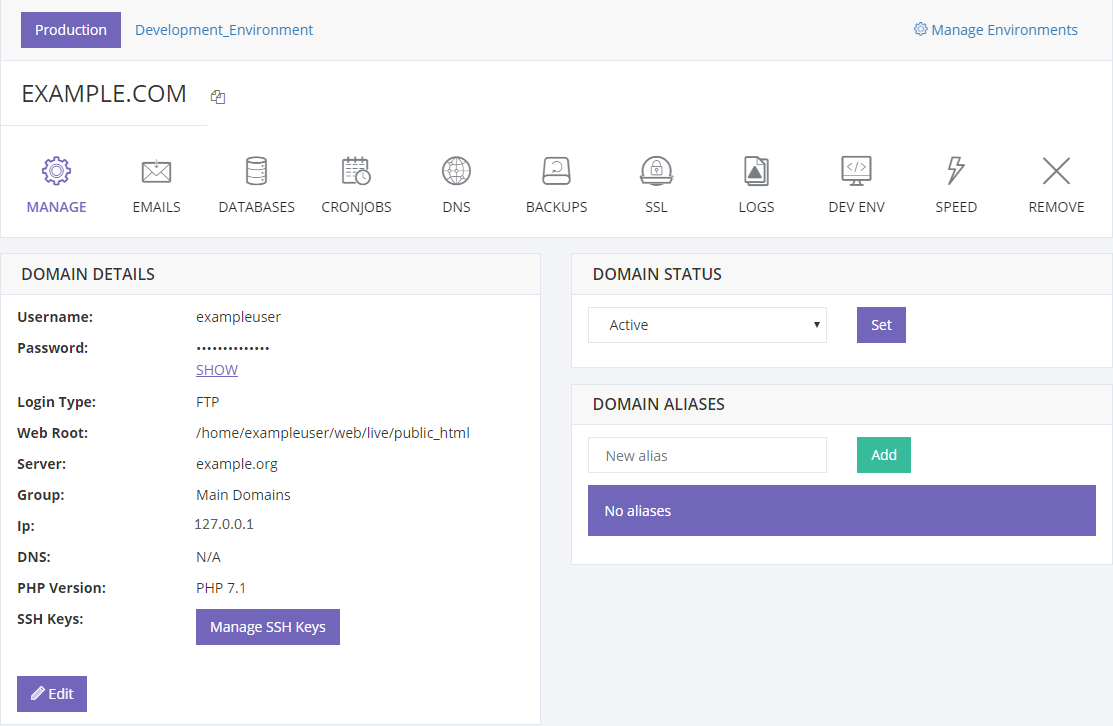Click the Edit domain details button

[52, 694]
